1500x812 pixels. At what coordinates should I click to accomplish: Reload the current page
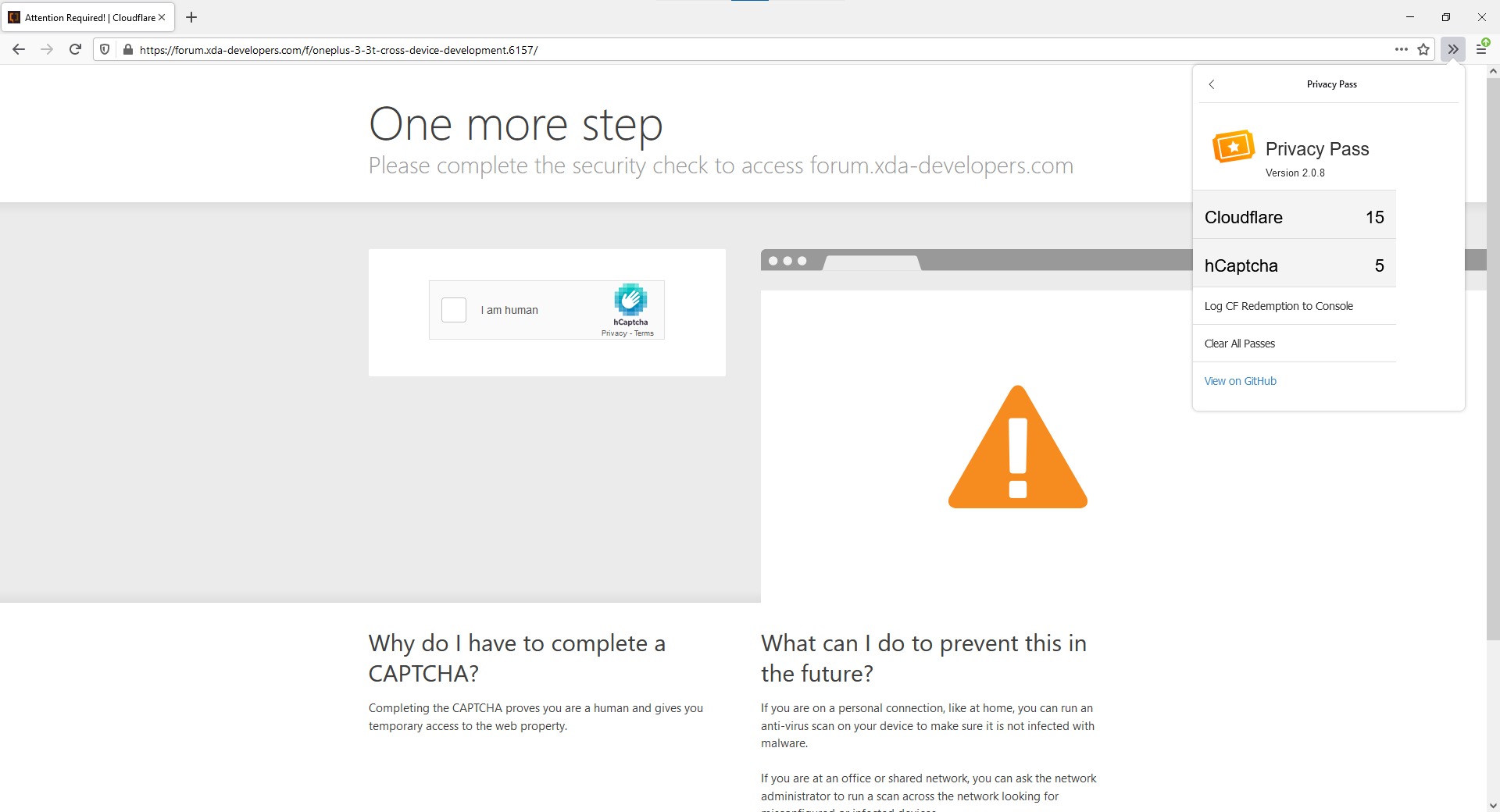point(75,49)
